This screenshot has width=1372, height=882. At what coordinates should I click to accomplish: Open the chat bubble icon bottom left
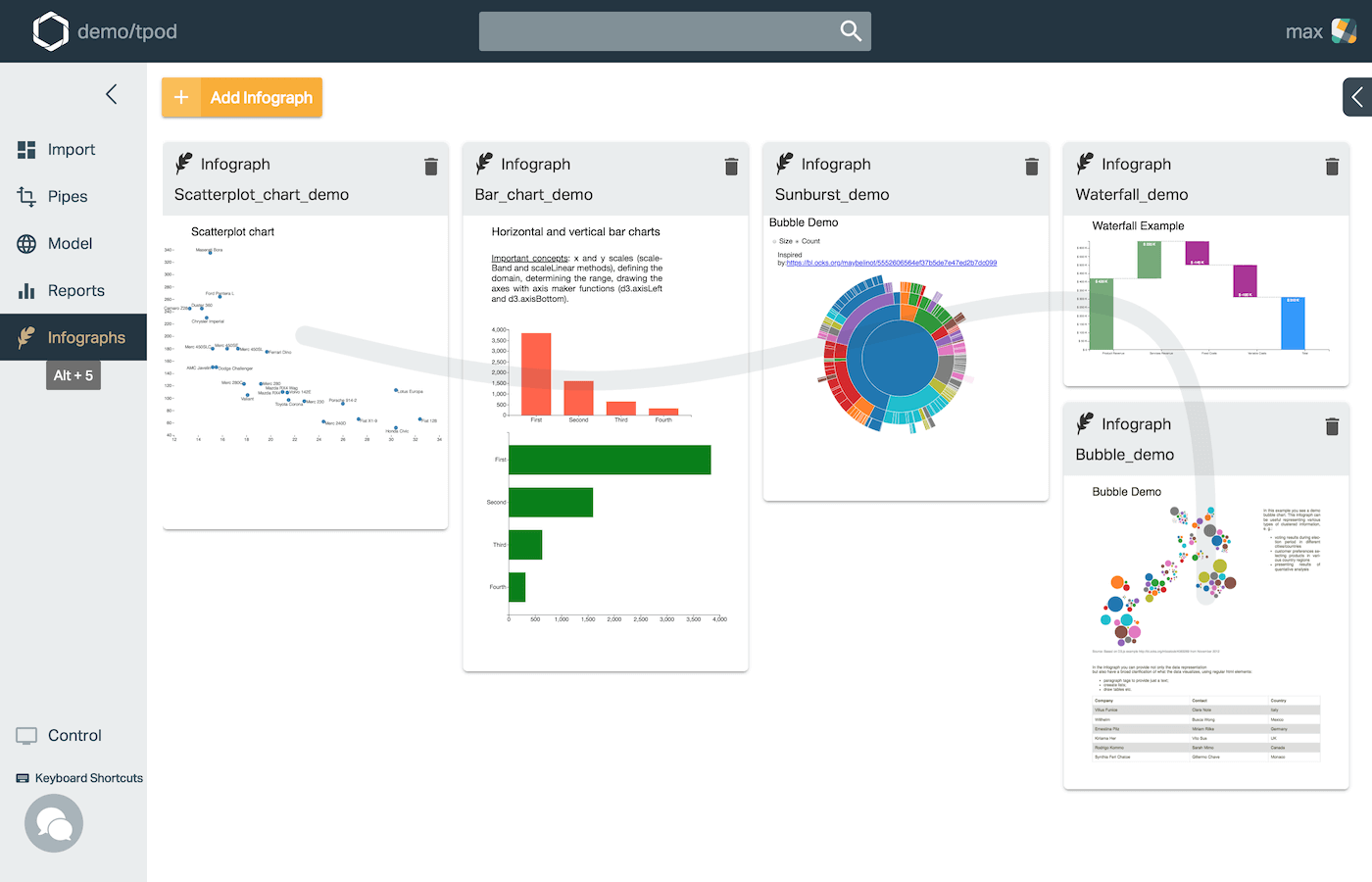53,823
